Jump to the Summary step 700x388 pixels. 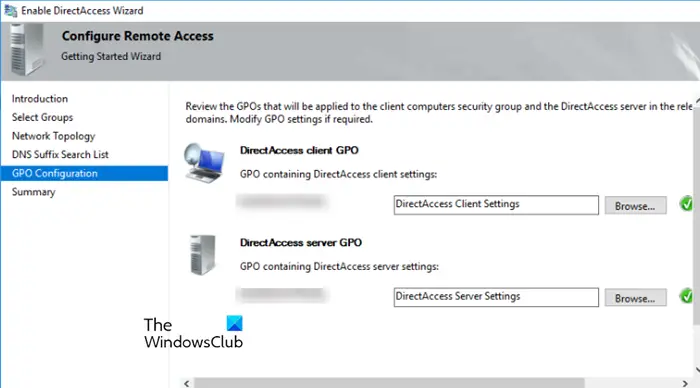pos(33,192)
